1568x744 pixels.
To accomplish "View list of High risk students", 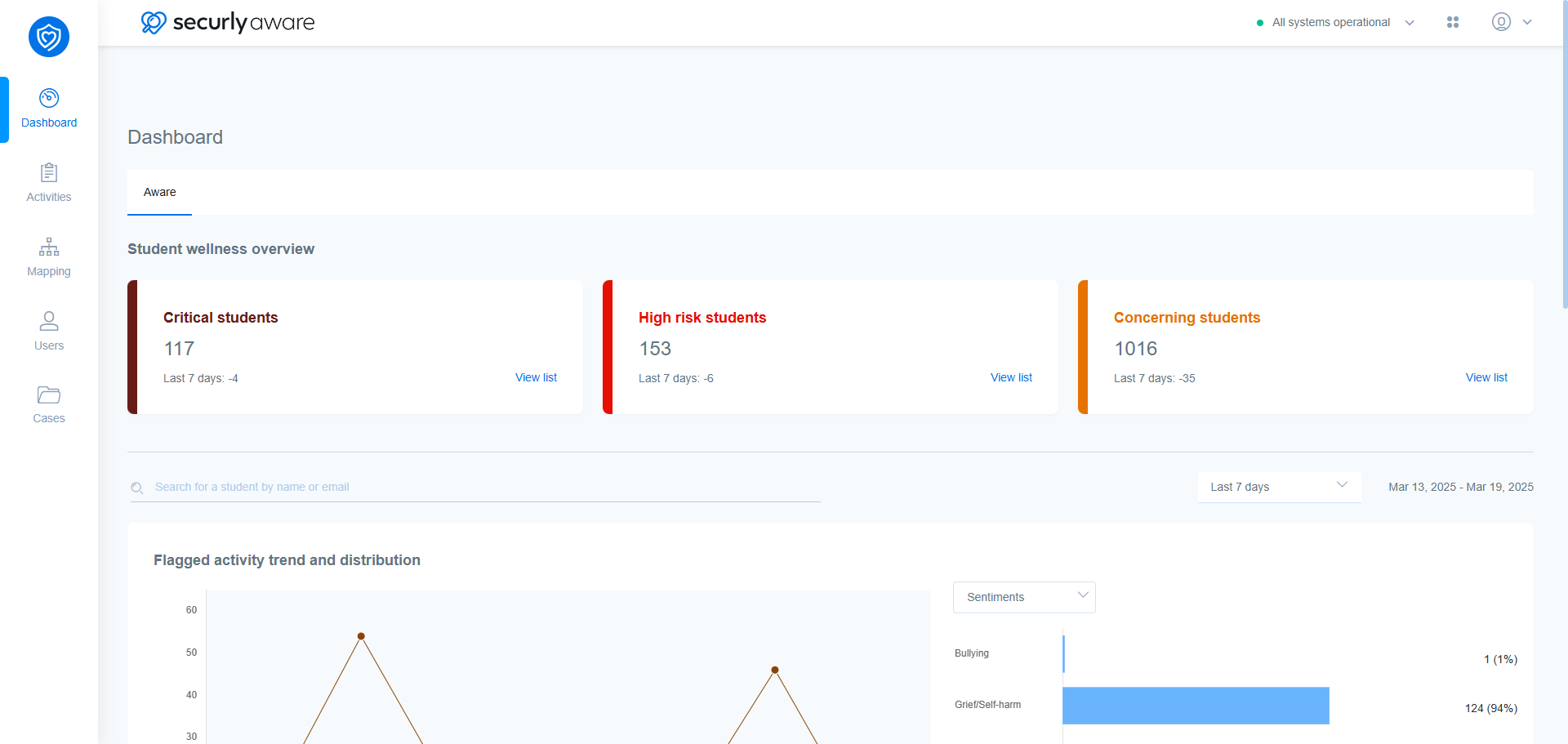I will click(1011, 377).
